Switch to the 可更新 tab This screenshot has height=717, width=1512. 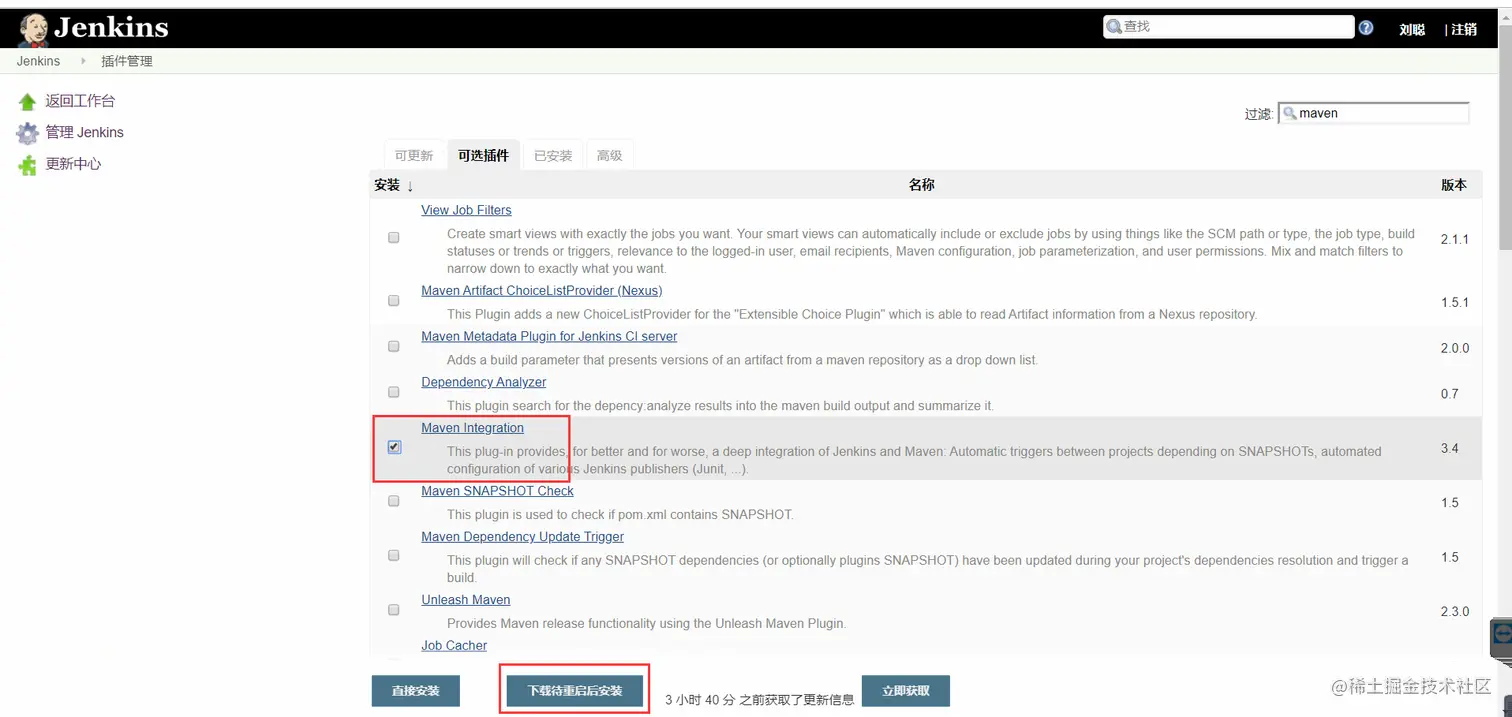[x=414, y=155]
